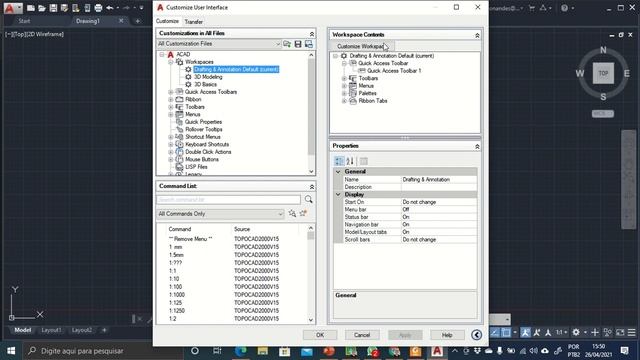Click the Save all customization files icon
640x360 pixels.
298,44
